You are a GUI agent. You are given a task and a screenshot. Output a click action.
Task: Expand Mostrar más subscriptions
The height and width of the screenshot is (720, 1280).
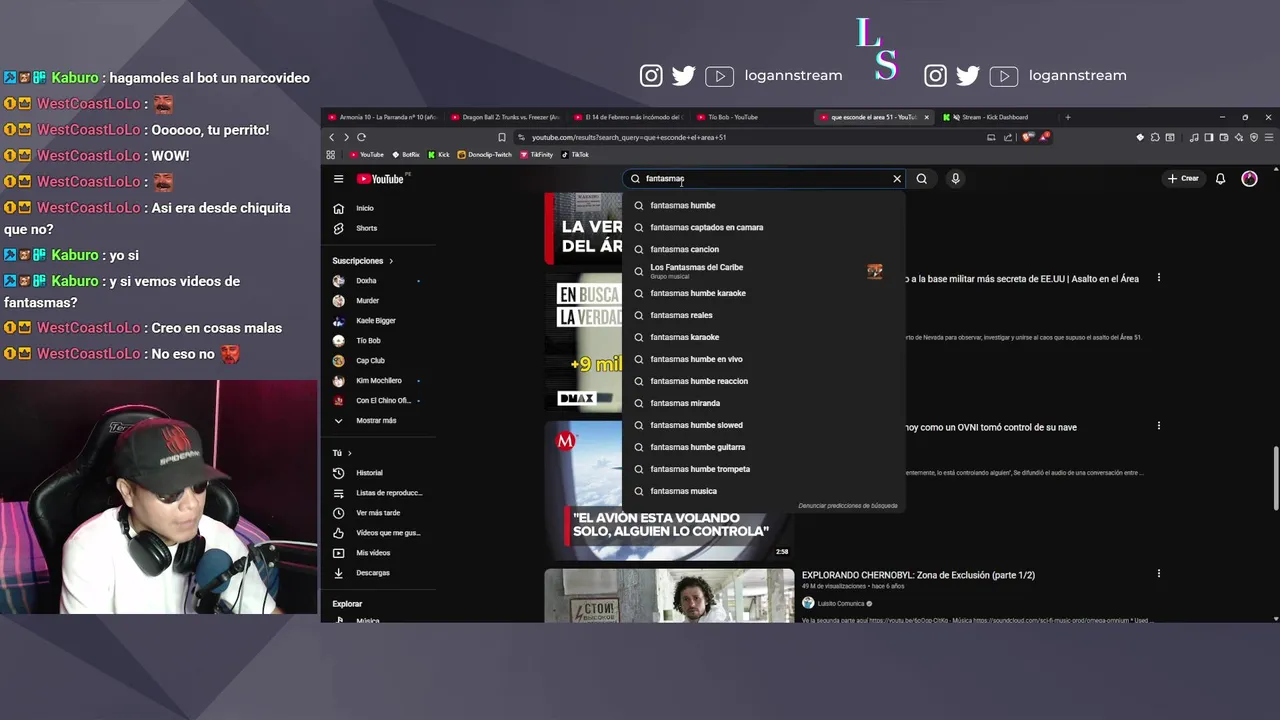378,421
